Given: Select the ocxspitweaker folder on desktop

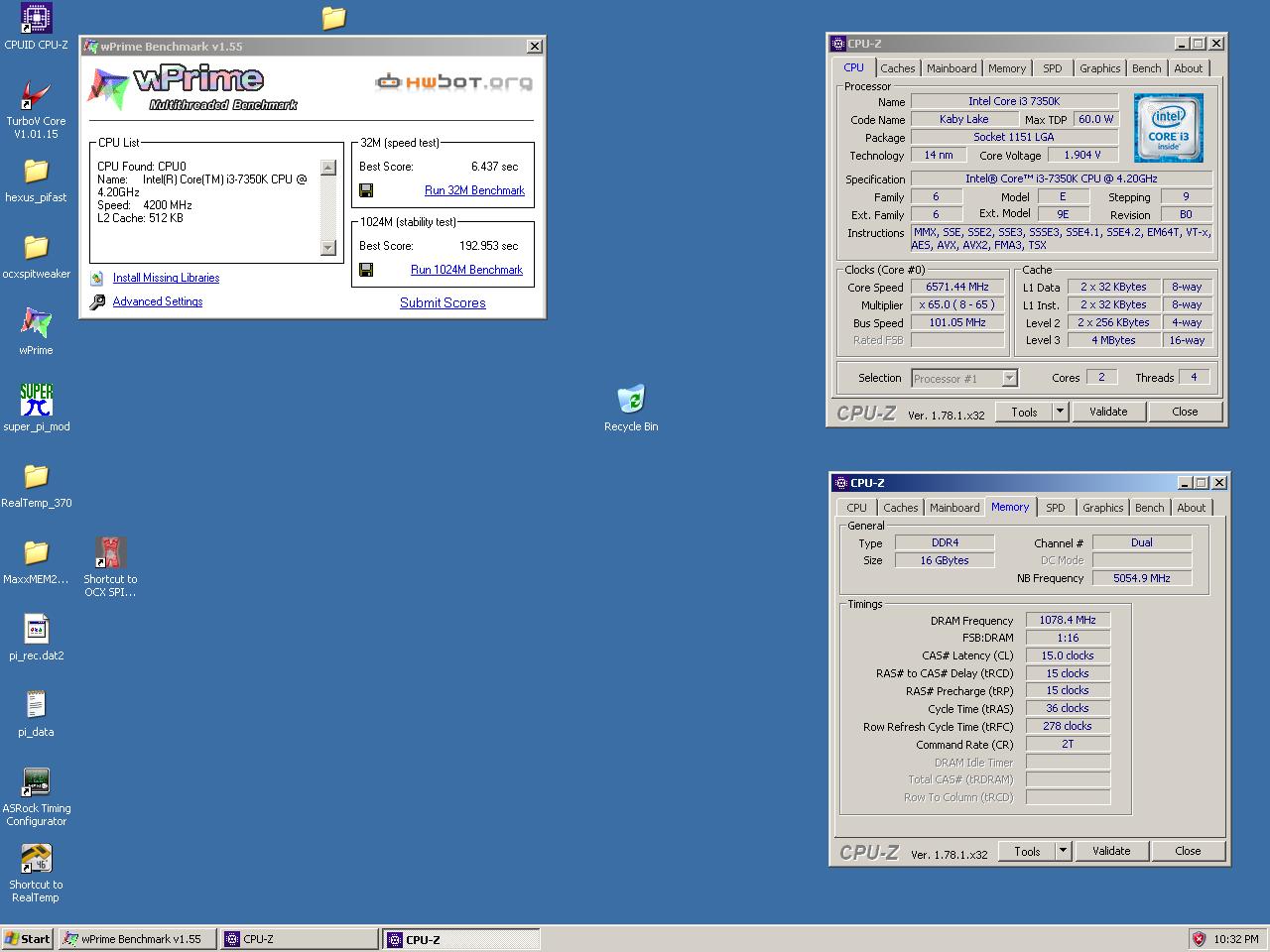Looking at the screenshot, I should (36, 247).
